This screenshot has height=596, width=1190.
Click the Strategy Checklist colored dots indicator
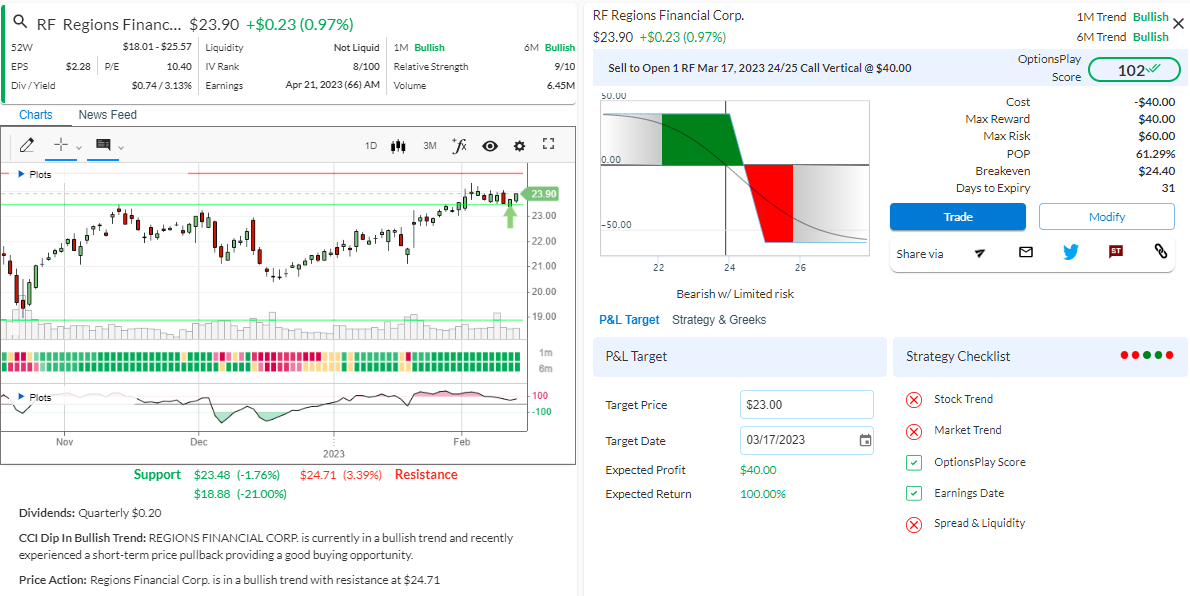click(1147, 355)
